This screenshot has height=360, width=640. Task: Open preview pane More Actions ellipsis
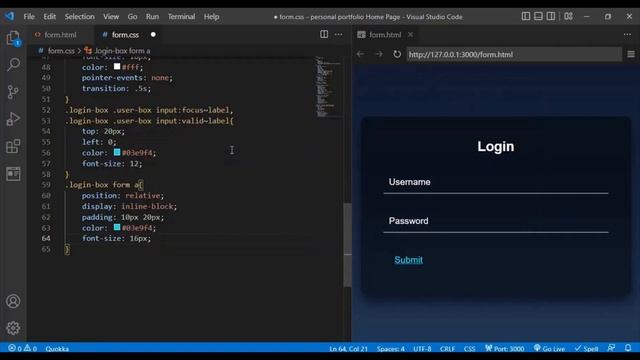coord(627,35)
